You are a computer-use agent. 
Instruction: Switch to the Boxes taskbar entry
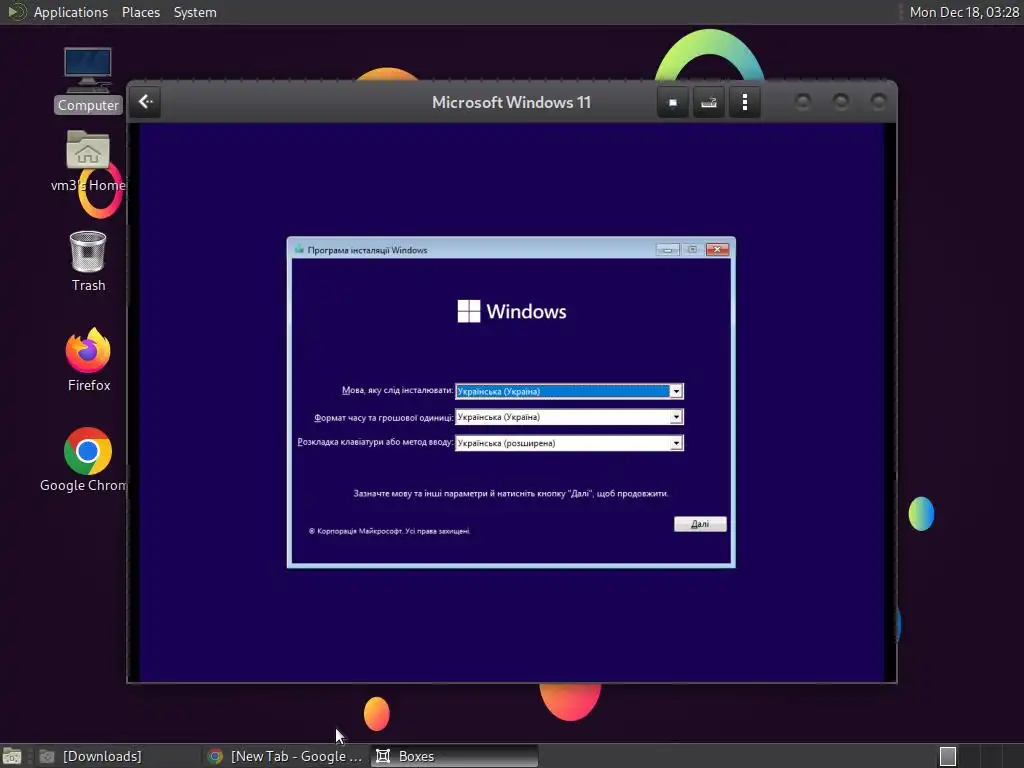click(x=455, y=756)
